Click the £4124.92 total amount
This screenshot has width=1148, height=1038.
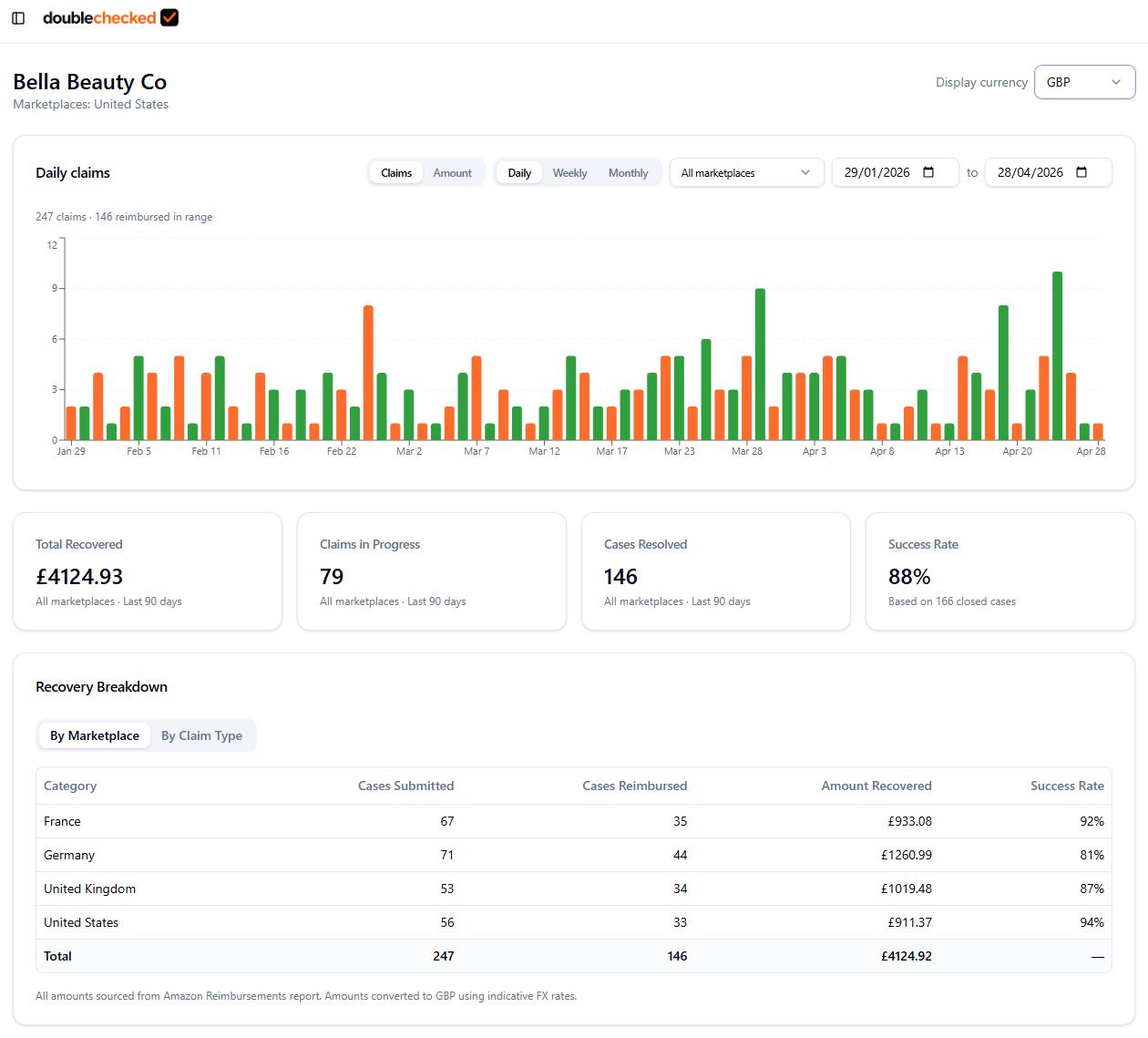907,956
